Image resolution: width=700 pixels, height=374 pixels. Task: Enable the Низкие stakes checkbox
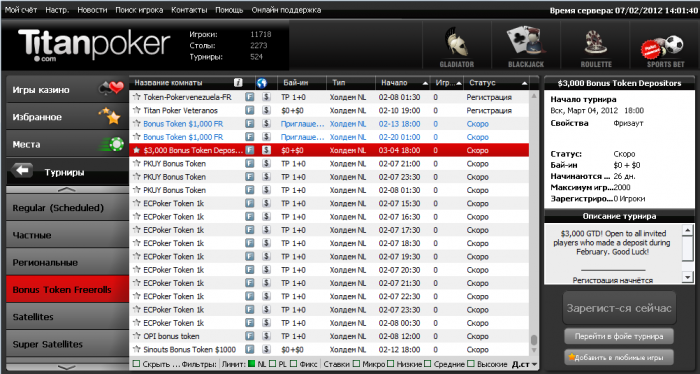(x=391, y=364)
